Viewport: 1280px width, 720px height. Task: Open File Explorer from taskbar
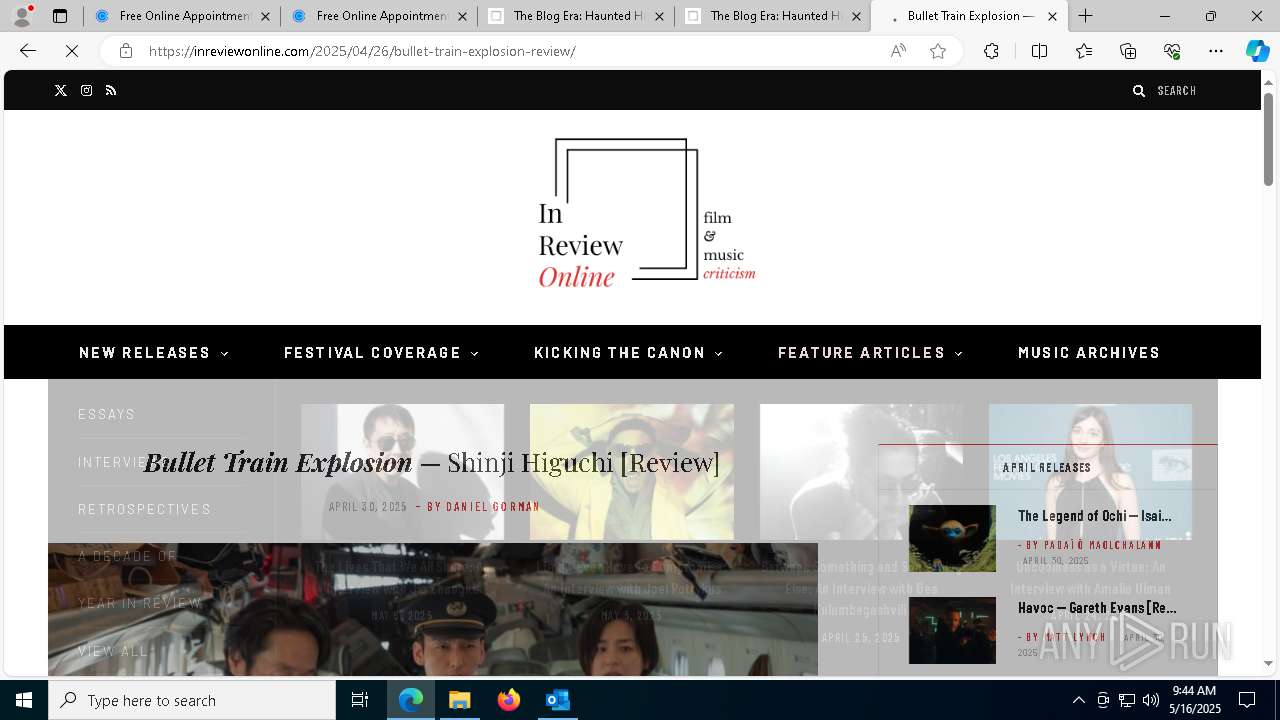460,700
